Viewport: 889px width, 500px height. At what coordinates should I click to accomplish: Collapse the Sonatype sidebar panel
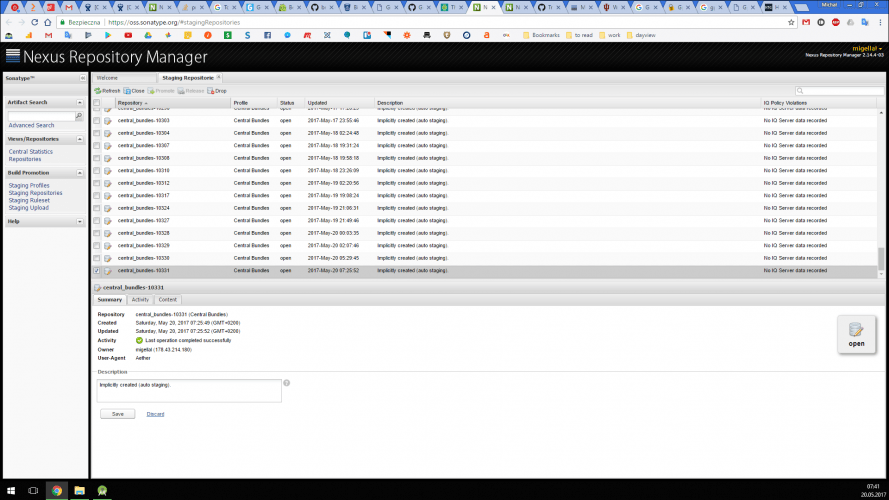coord(83,78)
